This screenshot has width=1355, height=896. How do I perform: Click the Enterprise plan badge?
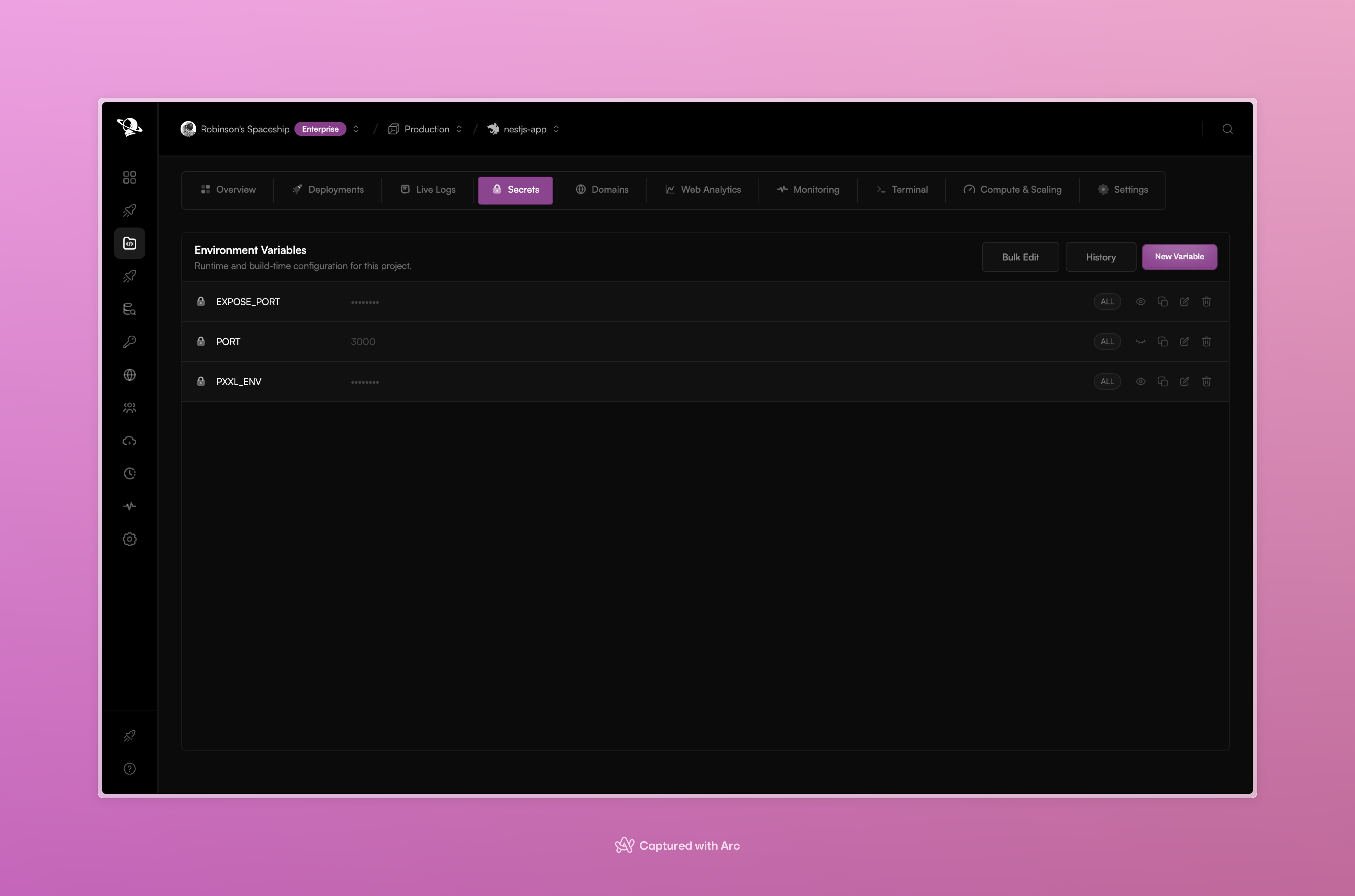320,129
